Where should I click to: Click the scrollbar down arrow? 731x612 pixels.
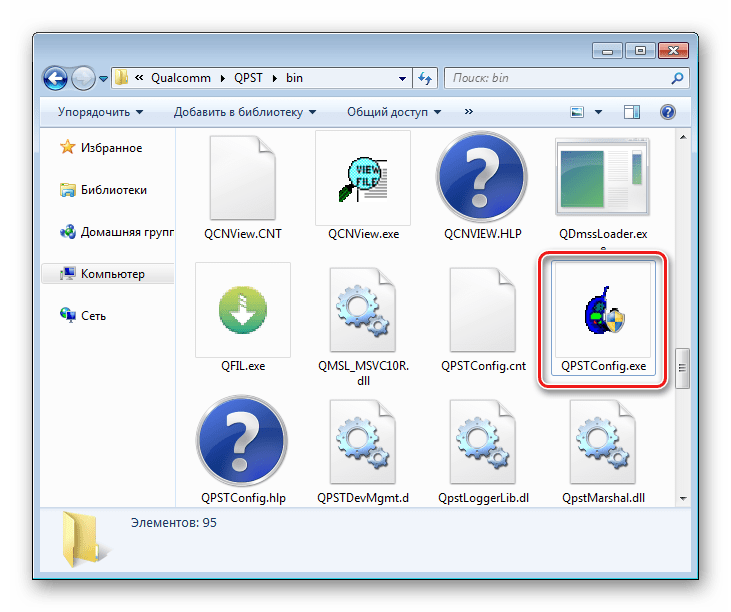683,498
